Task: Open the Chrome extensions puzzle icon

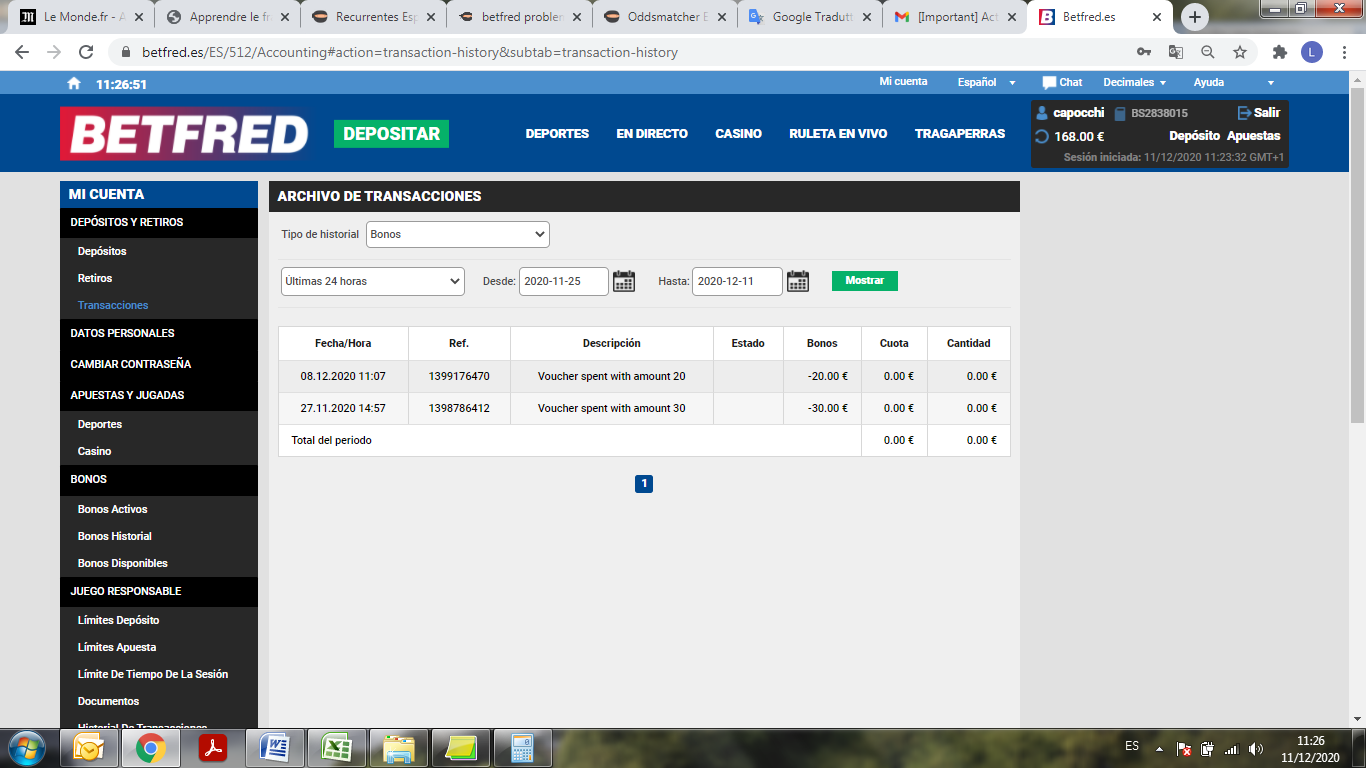Action: tap(1279, 52)
